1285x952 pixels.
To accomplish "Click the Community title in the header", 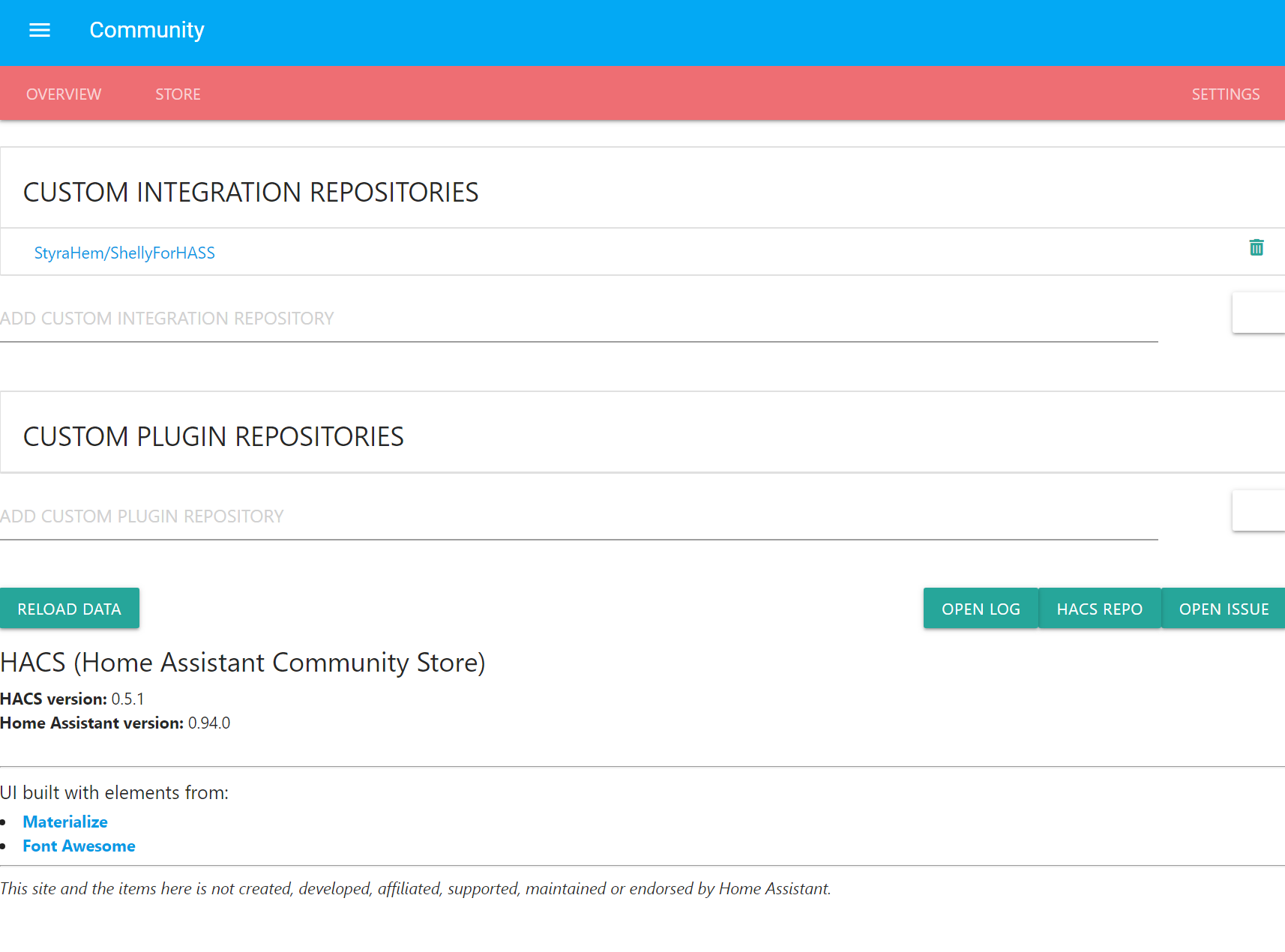I will click(x=146, y=30).
